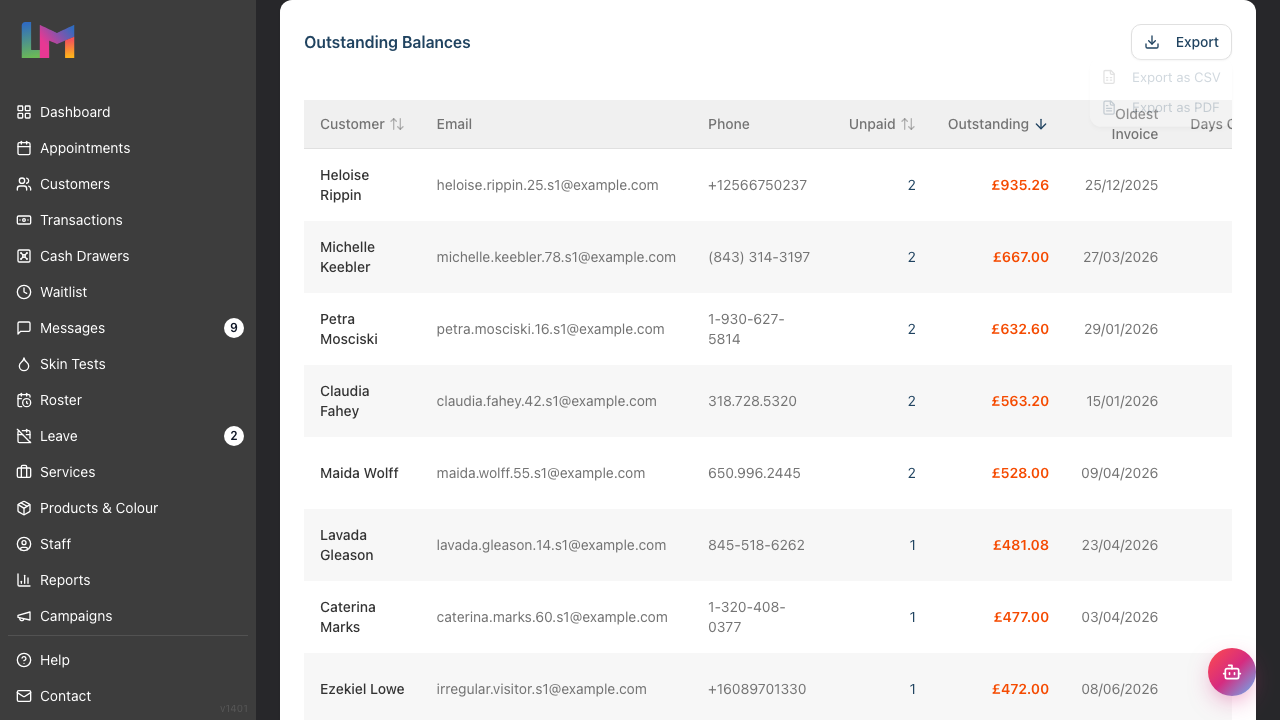Open the Campaigns page
1280x720 pixels.
[x=128, y=616]
